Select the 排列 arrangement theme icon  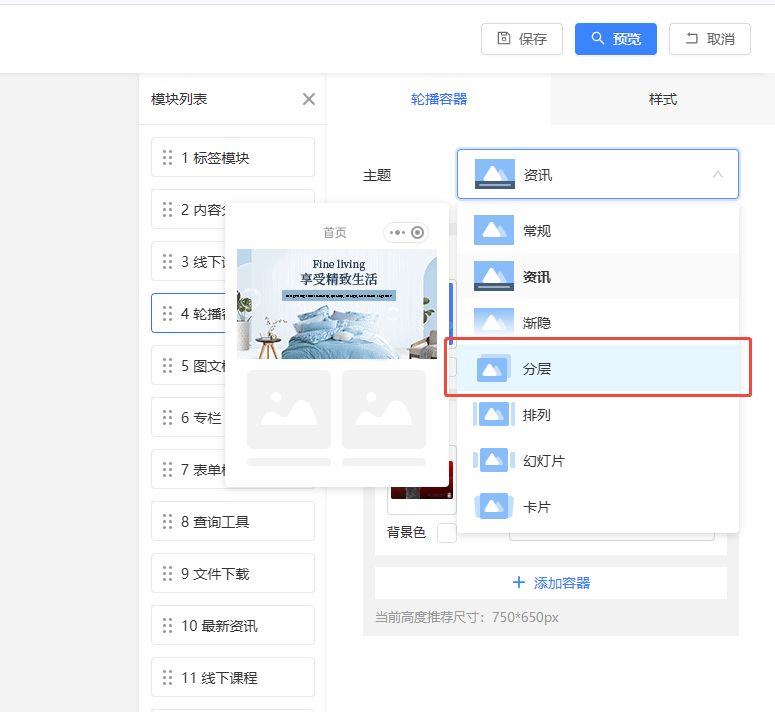point(493,415)
